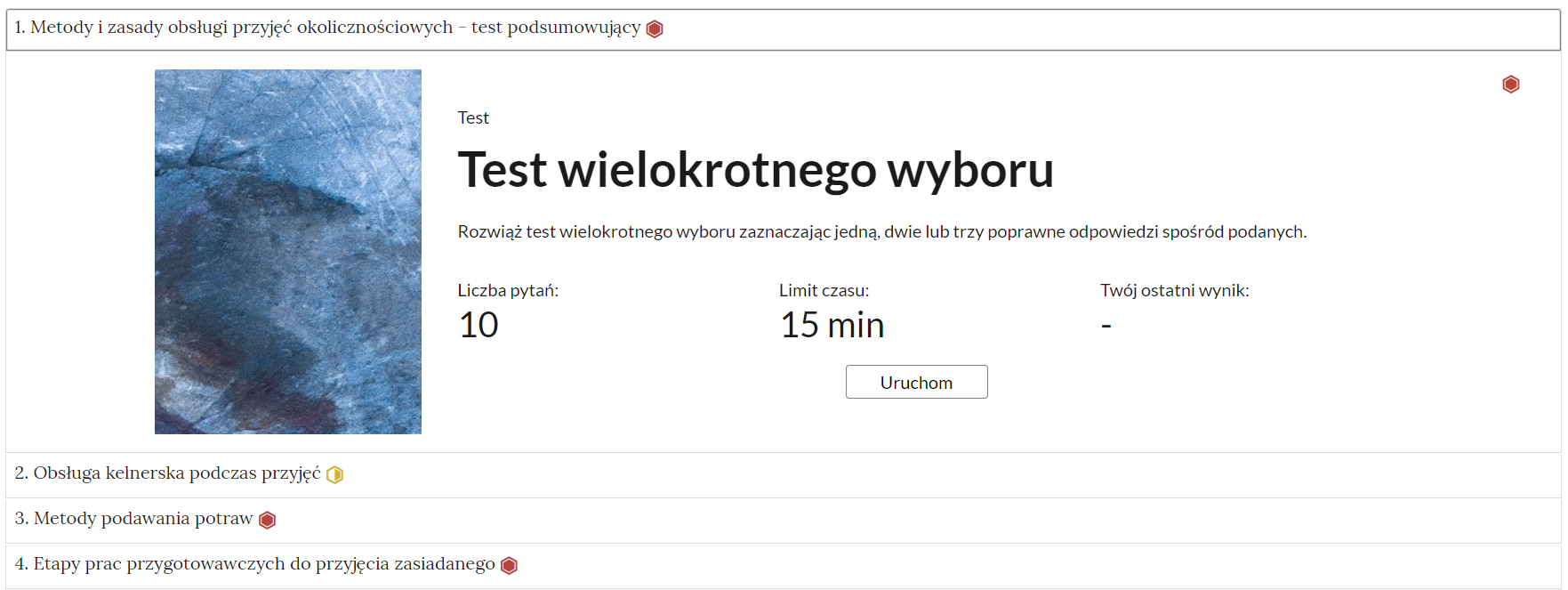Click the Limit czasu label
Viewport: 1568px width, 590px height.
click(x=824, y=290)
